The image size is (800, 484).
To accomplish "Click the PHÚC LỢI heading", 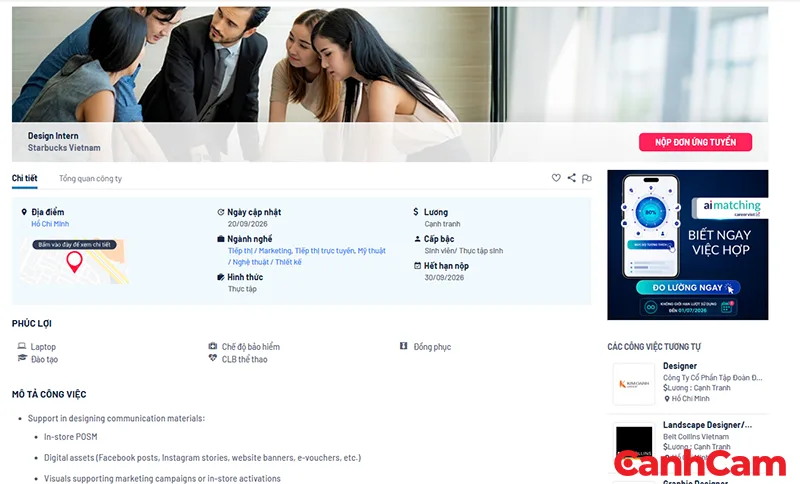I will tap(32, 323).
